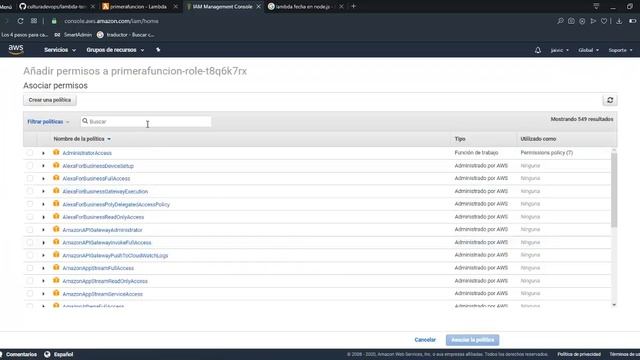Image resolution: width=640 pixels, height=360 pixels.
Task: Click Asociar la política button
Action: 472,340
